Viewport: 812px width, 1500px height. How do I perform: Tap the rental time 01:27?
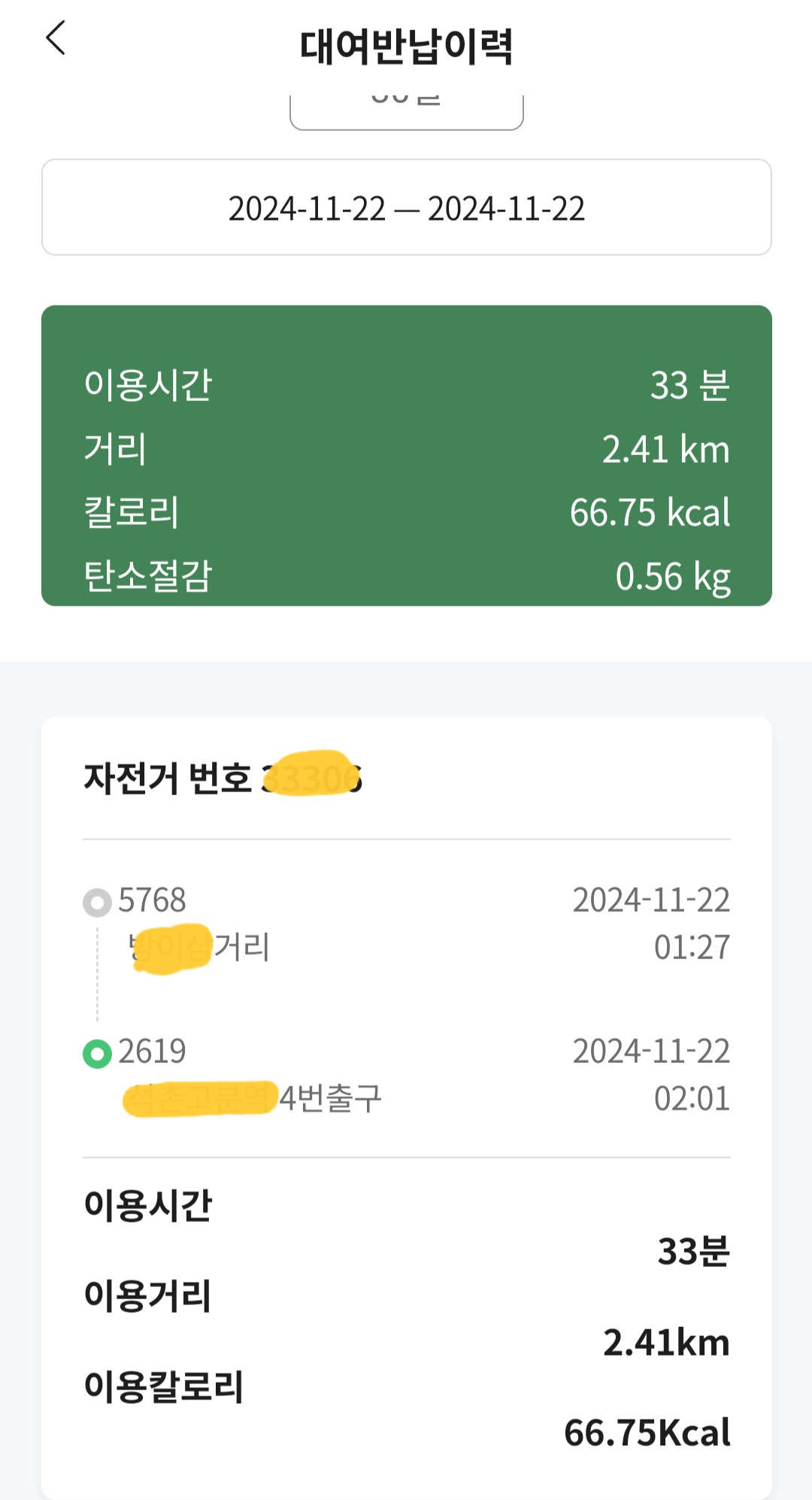click(x=691, y=947)
